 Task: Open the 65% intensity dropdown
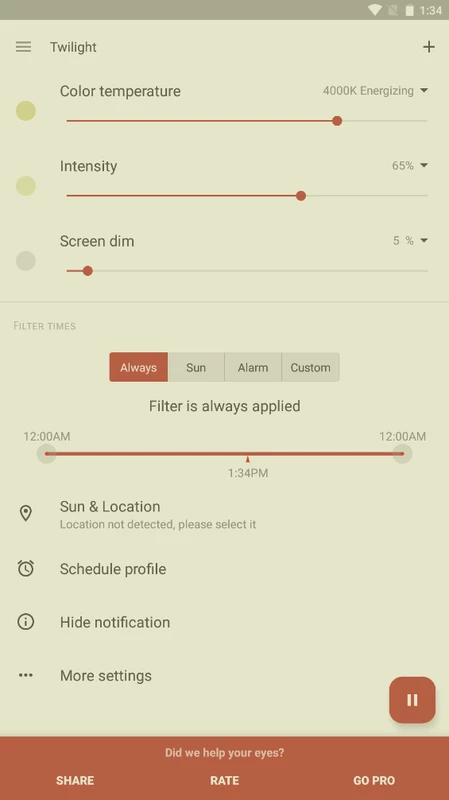pyautogui.click(x=410, y=166)
